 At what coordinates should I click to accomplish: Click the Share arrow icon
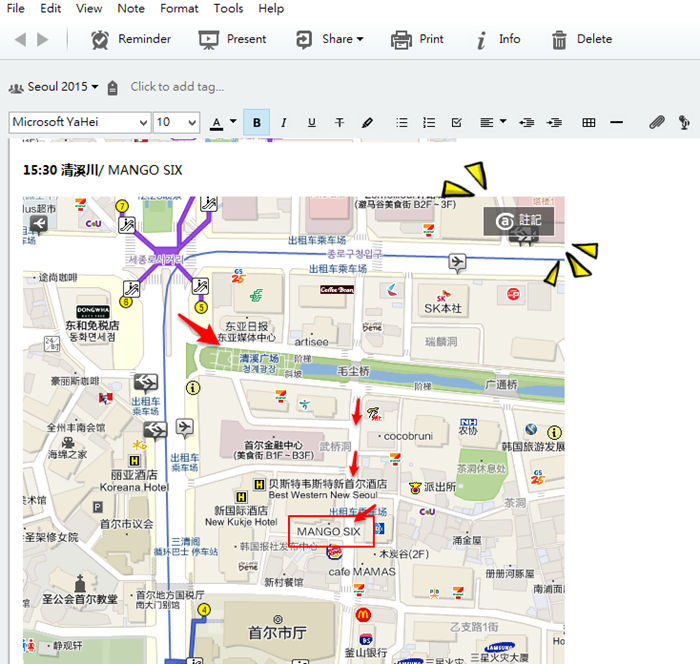[x=304, y=40]
